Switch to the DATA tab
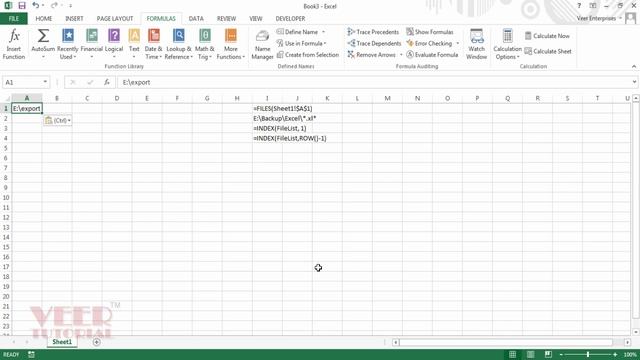This screenshot has width=640, height=360. [x=196, y=19]
